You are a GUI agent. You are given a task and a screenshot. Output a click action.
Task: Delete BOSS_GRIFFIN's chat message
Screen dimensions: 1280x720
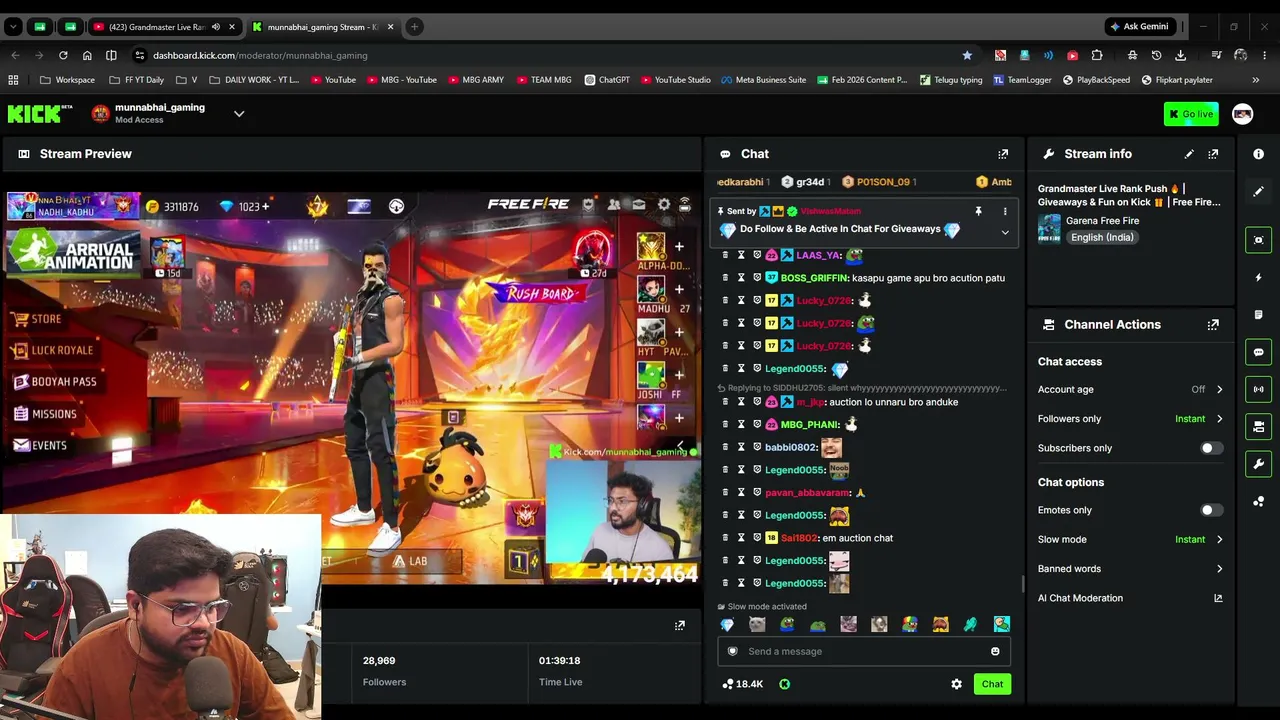[x=725, y=278]
